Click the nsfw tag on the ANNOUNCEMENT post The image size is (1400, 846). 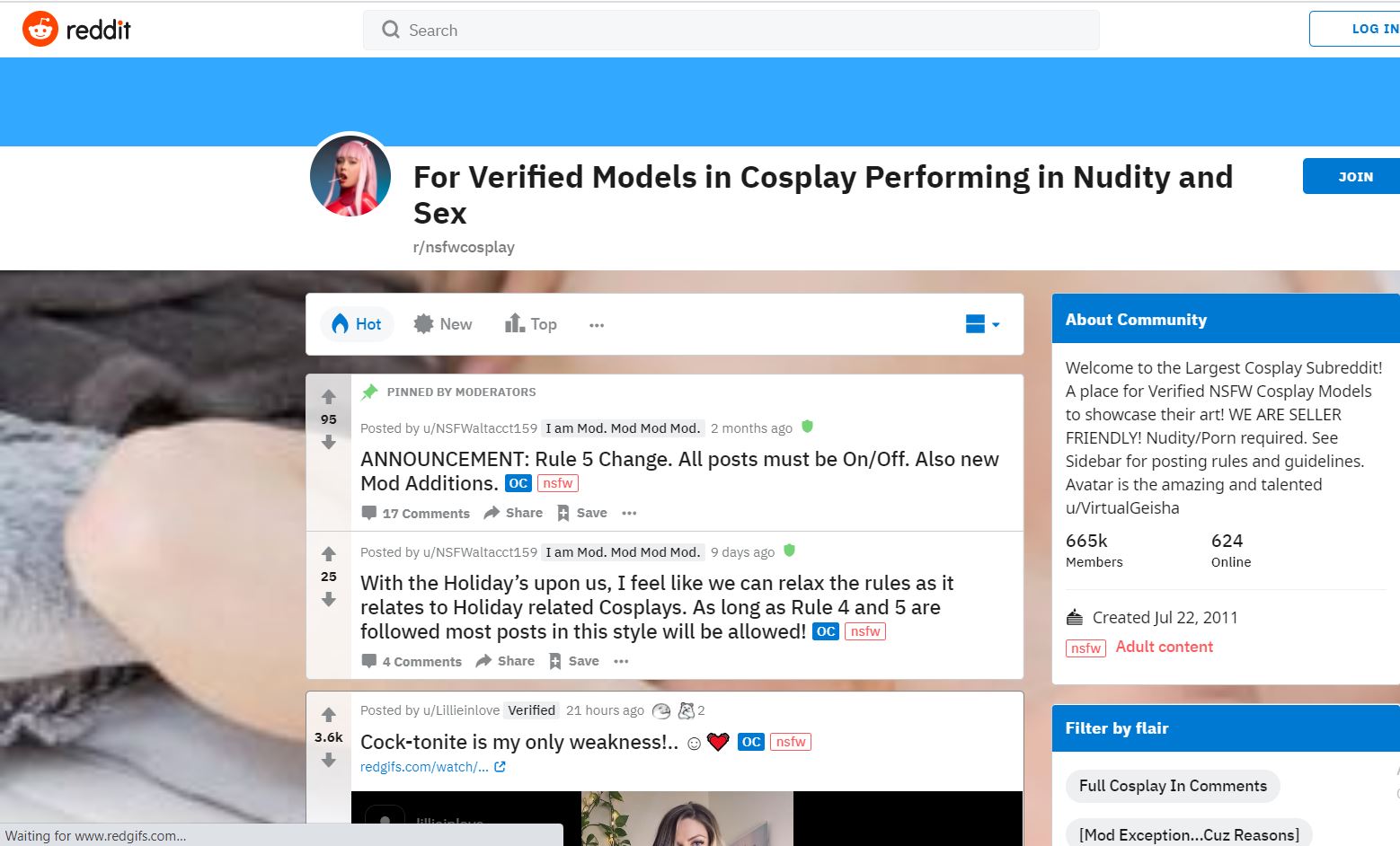click(x=558, y=483)
